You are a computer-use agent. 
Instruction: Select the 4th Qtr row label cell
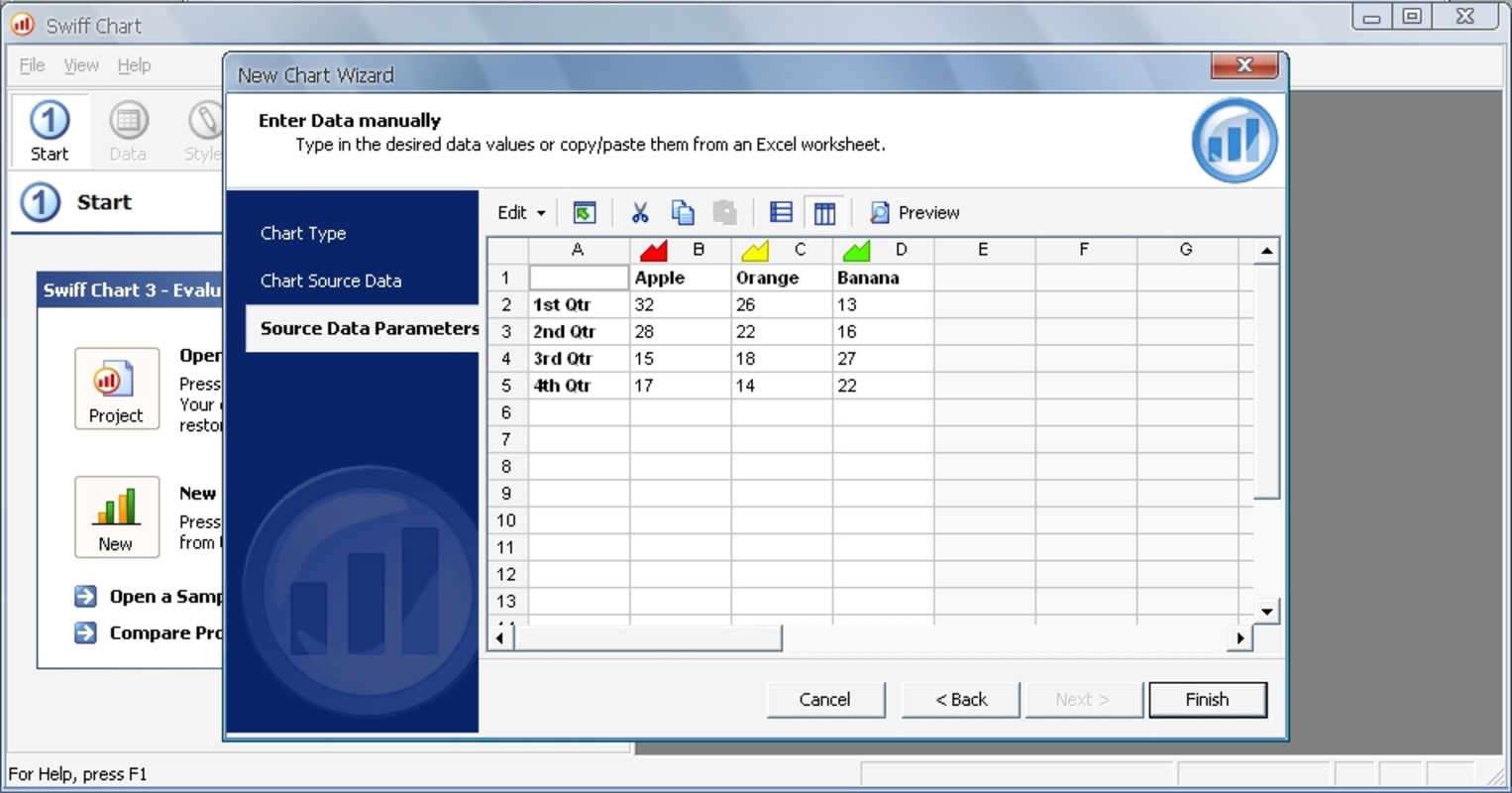click(579, 386)
